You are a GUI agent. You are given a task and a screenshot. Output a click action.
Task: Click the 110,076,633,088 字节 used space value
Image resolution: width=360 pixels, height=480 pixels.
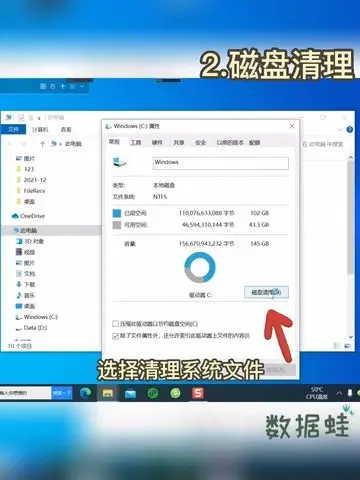[x=207, y=213]
